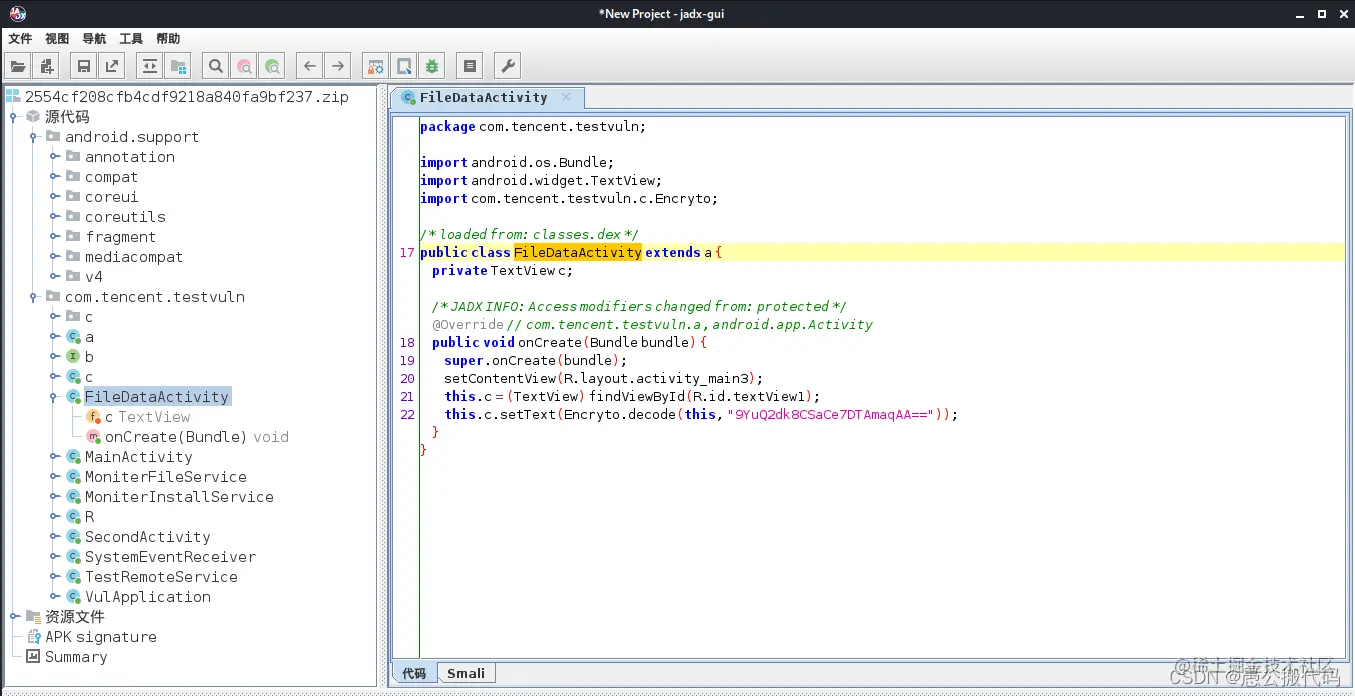Open preferences with the wrench icon
The height and width of the screenshot is (696, 1355).
(x=507, y=67)
